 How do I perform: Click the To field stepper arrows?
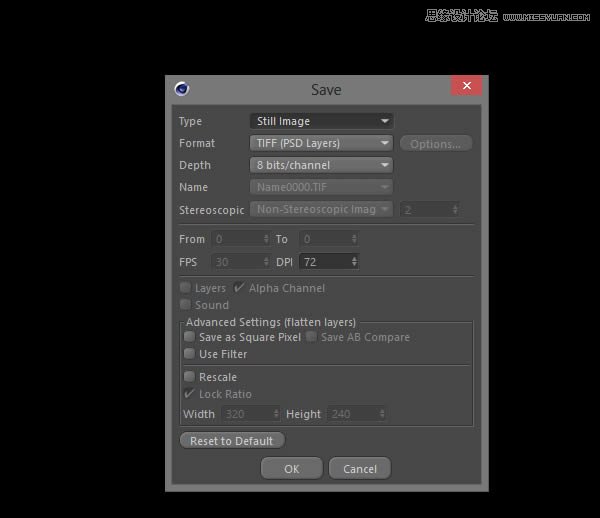click(354, 239)
